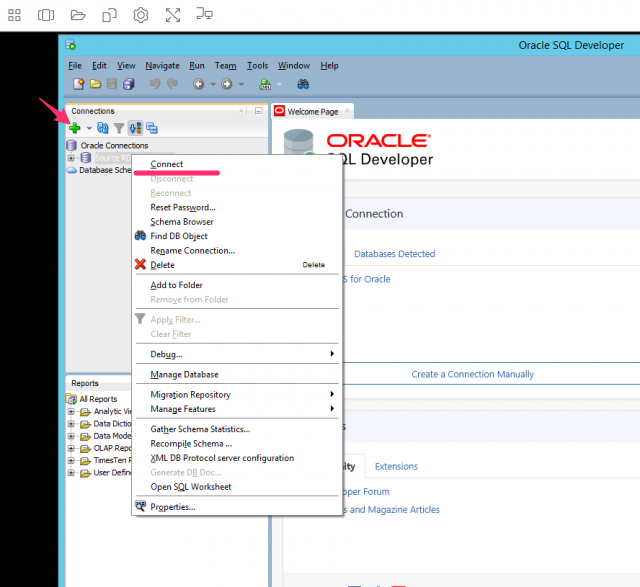Choose Delete in the context menu

pyautogui.click(x=237, y=265)
